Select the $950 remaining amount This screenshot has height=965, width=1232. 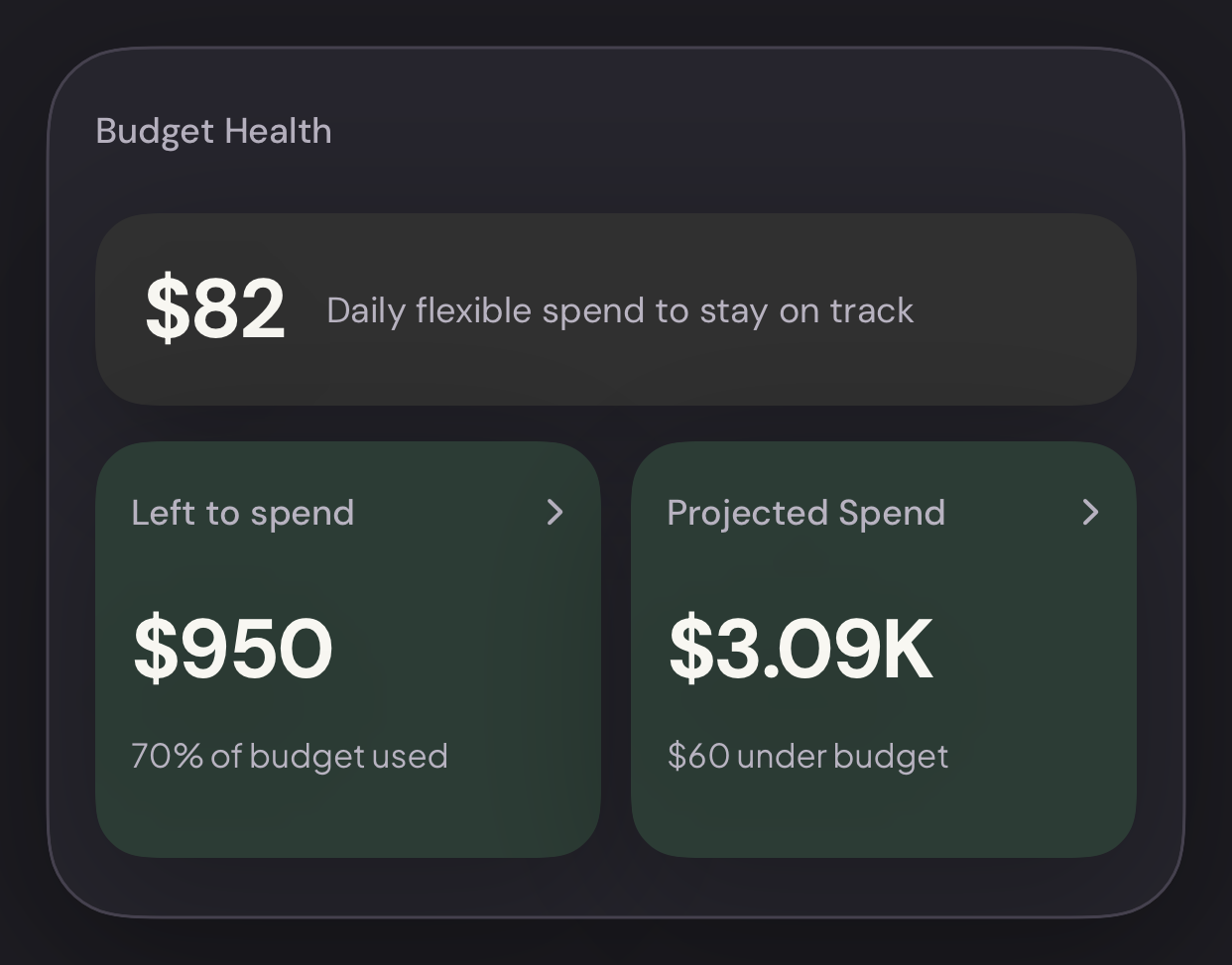pos(233,649)
